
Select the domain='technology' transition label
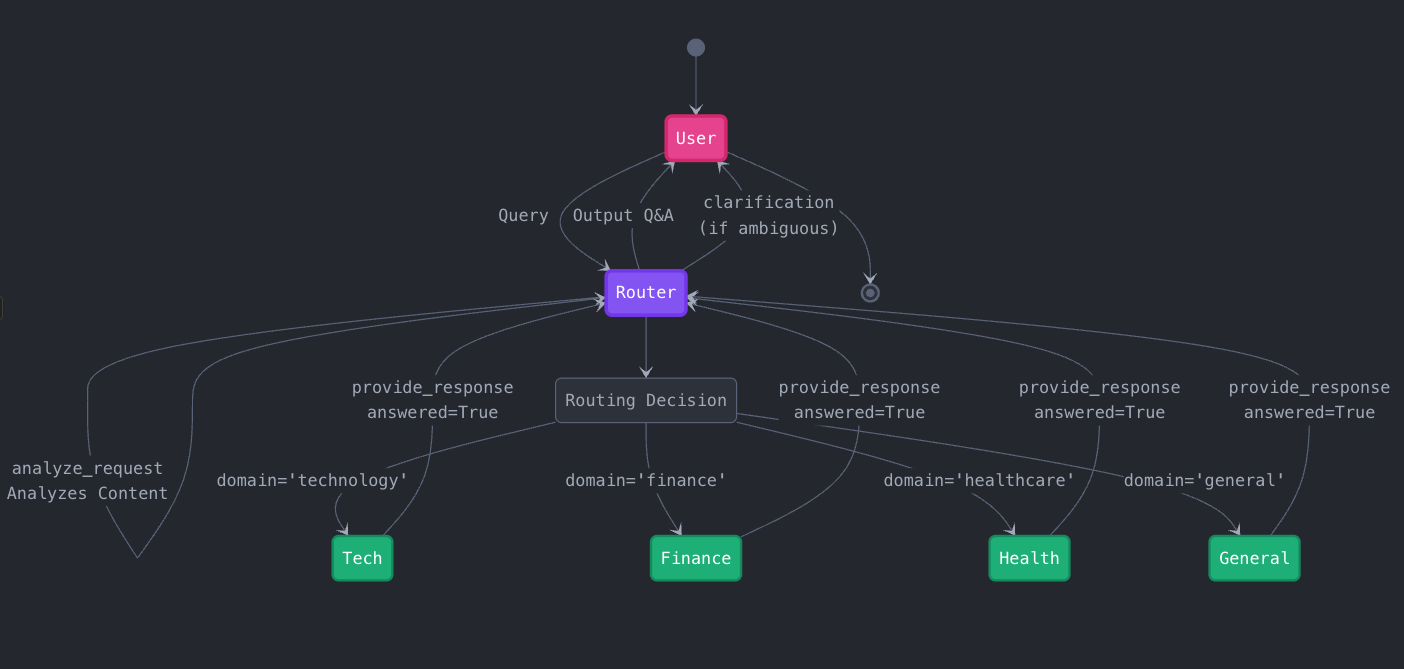[312, 480]
